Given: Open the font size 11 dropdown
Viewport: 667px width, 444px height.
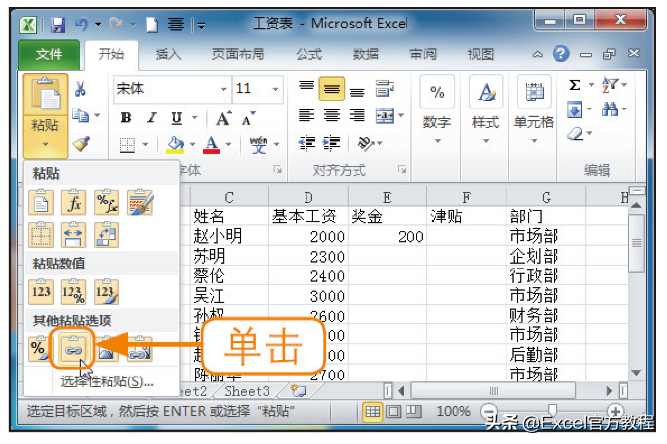Looking at the screenshot, I should pos(276,89).
